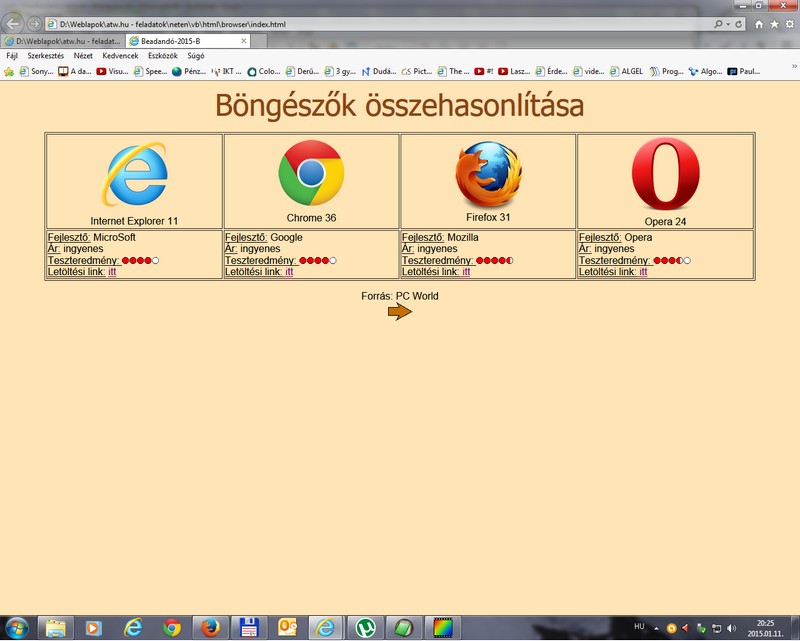Open the Paul... bookmark
Image resolution: width=800 pixels, height=641 pixels.
(x=744, y=71)
